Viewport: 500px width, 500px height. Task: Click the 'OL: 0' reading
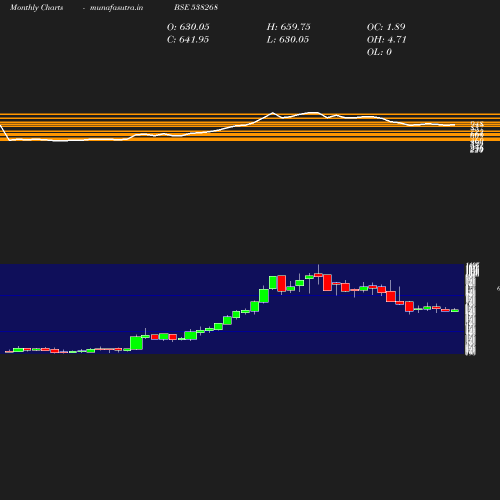[379, 52]
